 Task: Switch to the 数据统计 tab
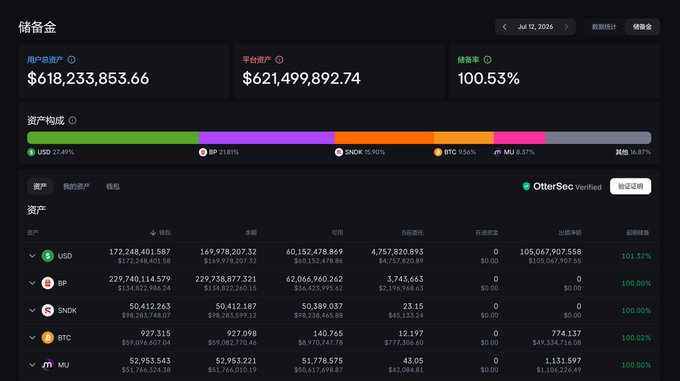click(x=604, y=27)
